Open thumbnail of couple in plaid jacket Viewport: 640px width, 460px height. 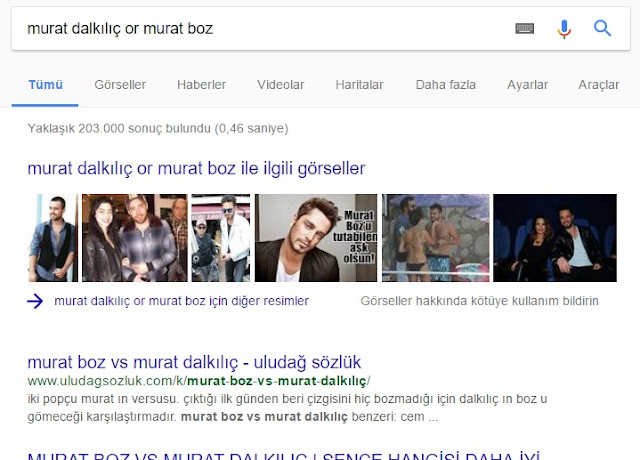(x=135, y=238)
